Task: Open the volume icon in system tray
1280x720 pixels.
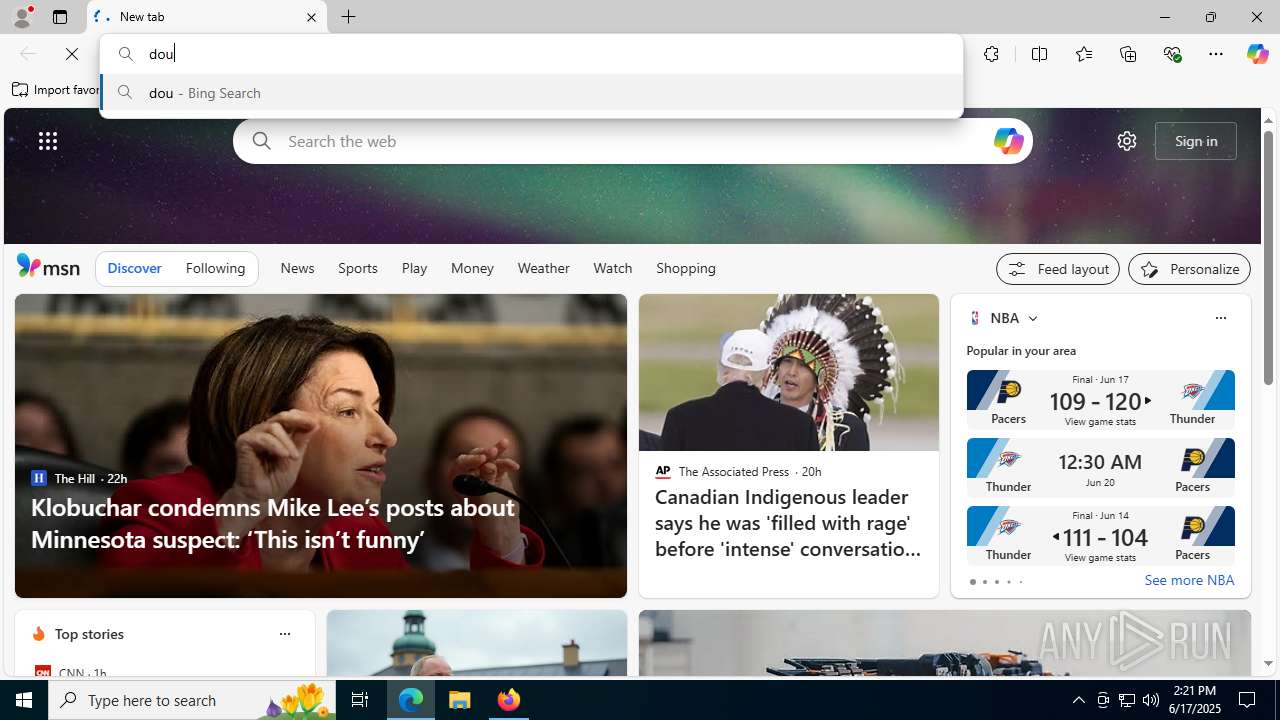Action: (1151, 700)
